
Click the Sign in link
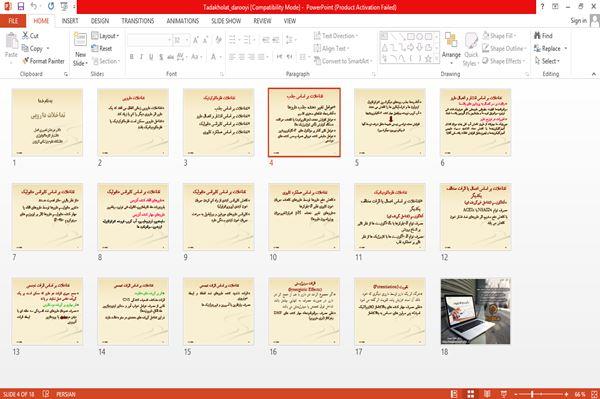coord(578,21)
